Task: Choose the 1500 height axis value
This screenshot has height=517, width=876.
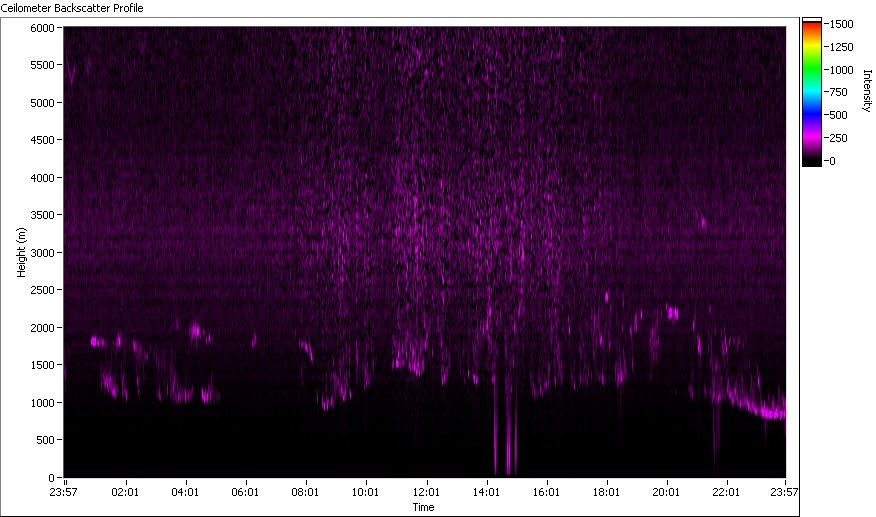Action: coord(42,365)
